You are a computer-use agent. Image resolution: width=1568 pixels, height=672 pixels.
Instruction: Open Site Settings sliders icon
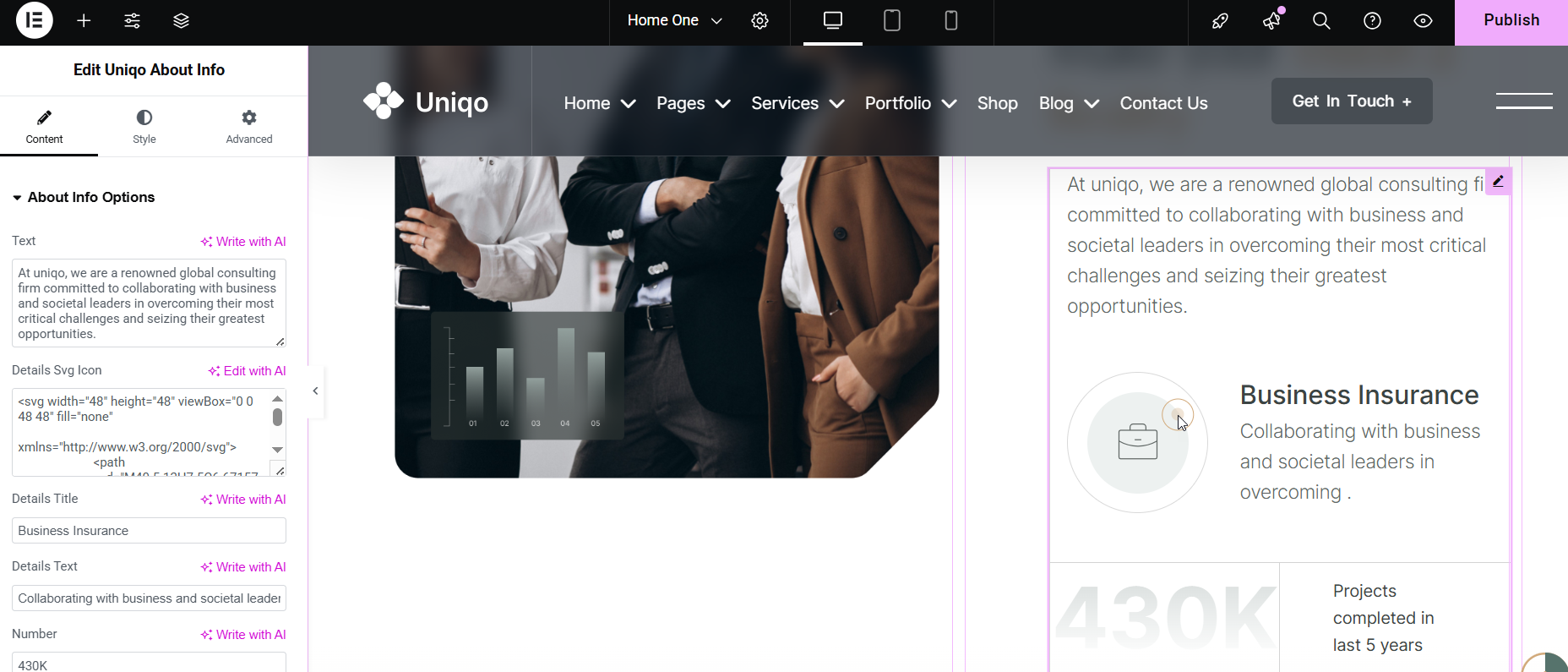133,21
